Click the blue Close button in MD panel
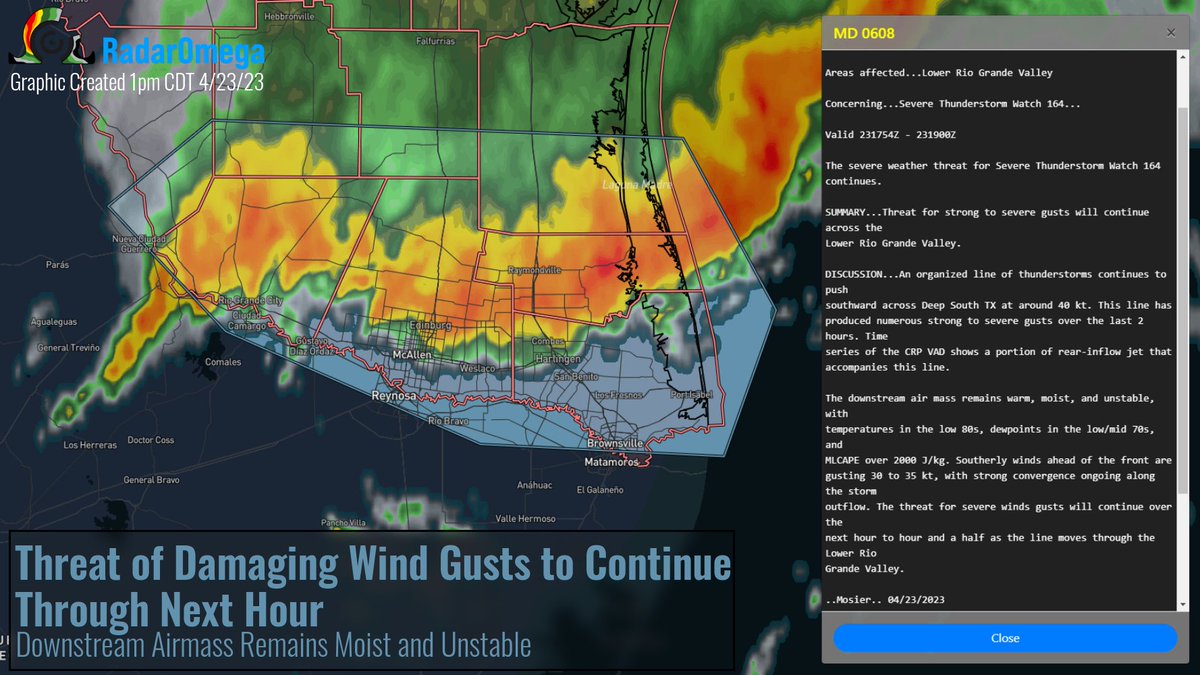1200x675 pixels. (x=1005, y=638)
